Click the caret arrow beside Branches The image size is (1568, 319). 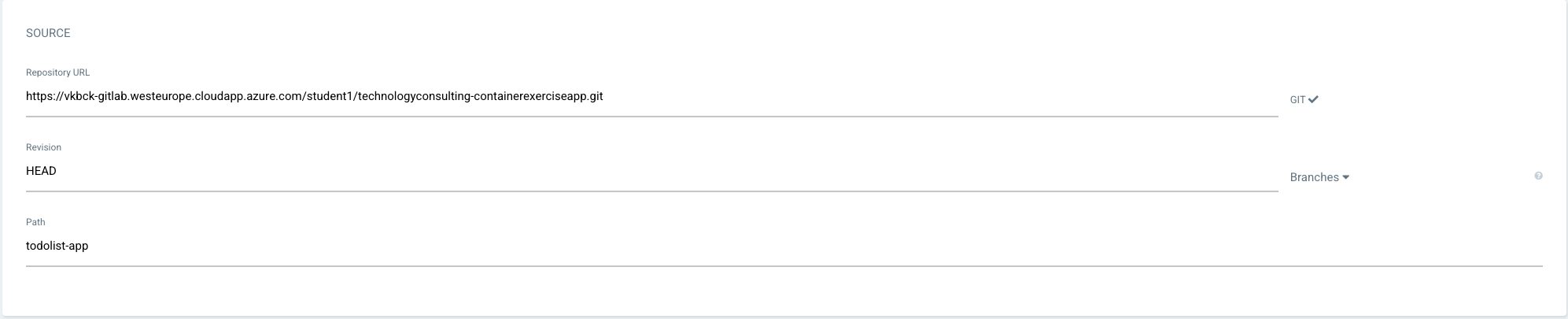tap(1346, 178)
